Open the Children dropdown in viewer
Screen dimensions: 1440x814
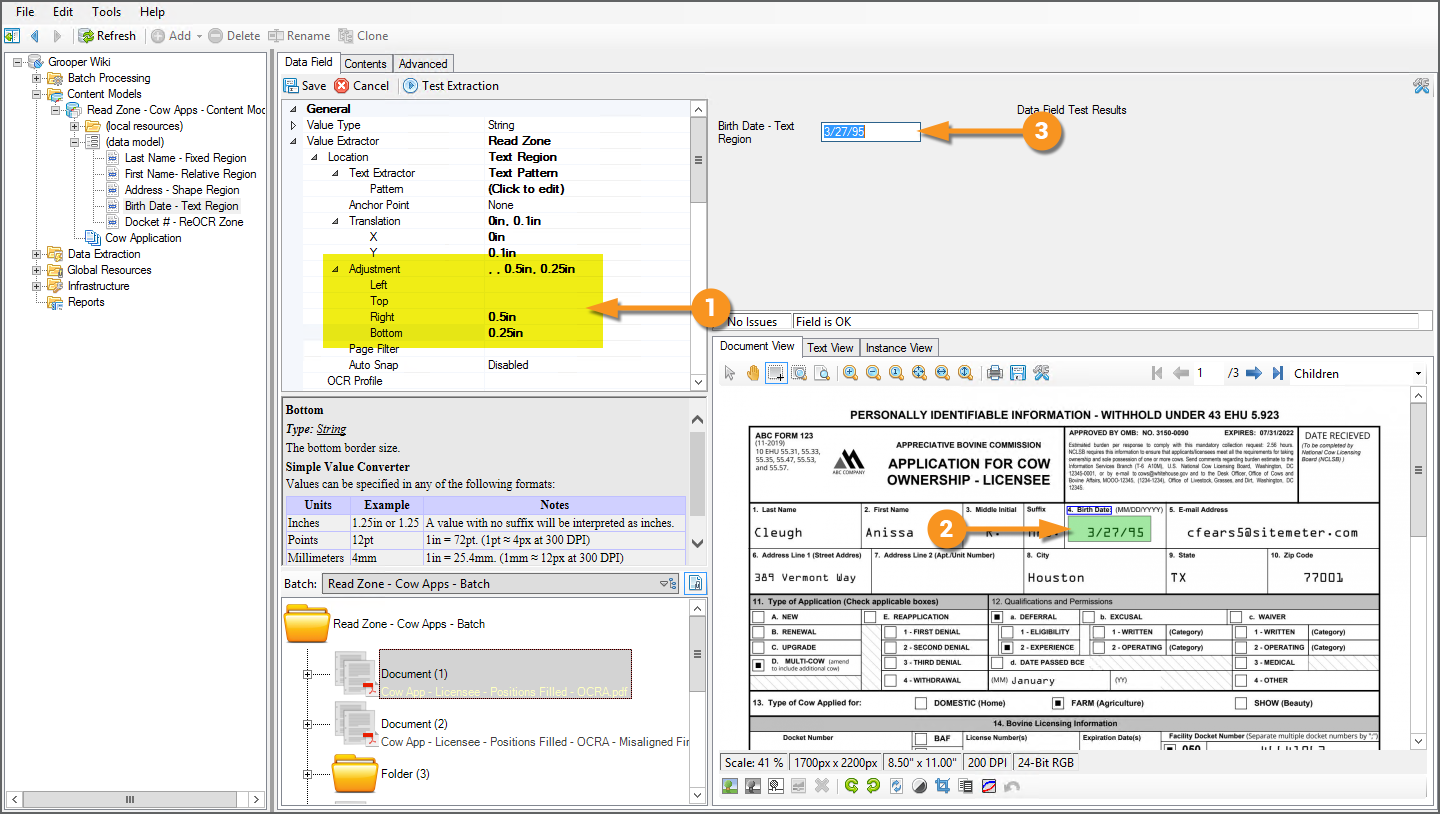pyautogui.click(x=1418, y=374)
